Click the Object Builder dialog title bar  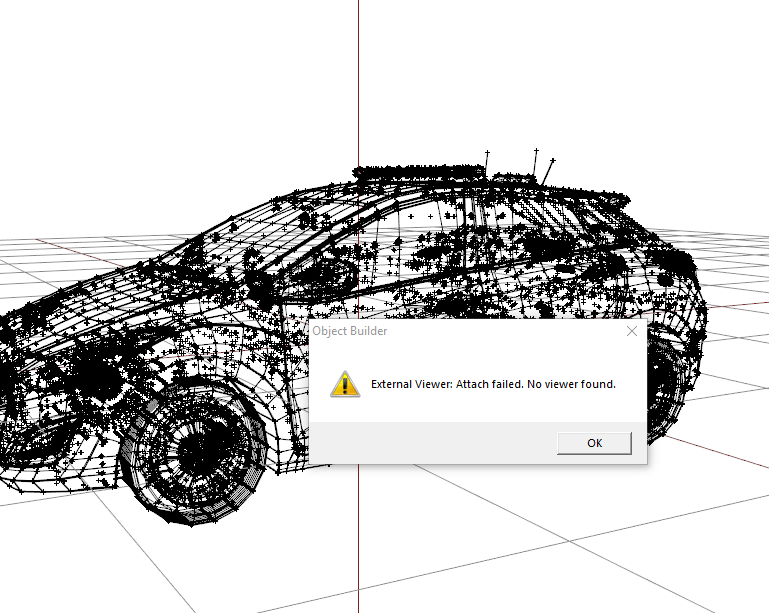click(466, 331)
